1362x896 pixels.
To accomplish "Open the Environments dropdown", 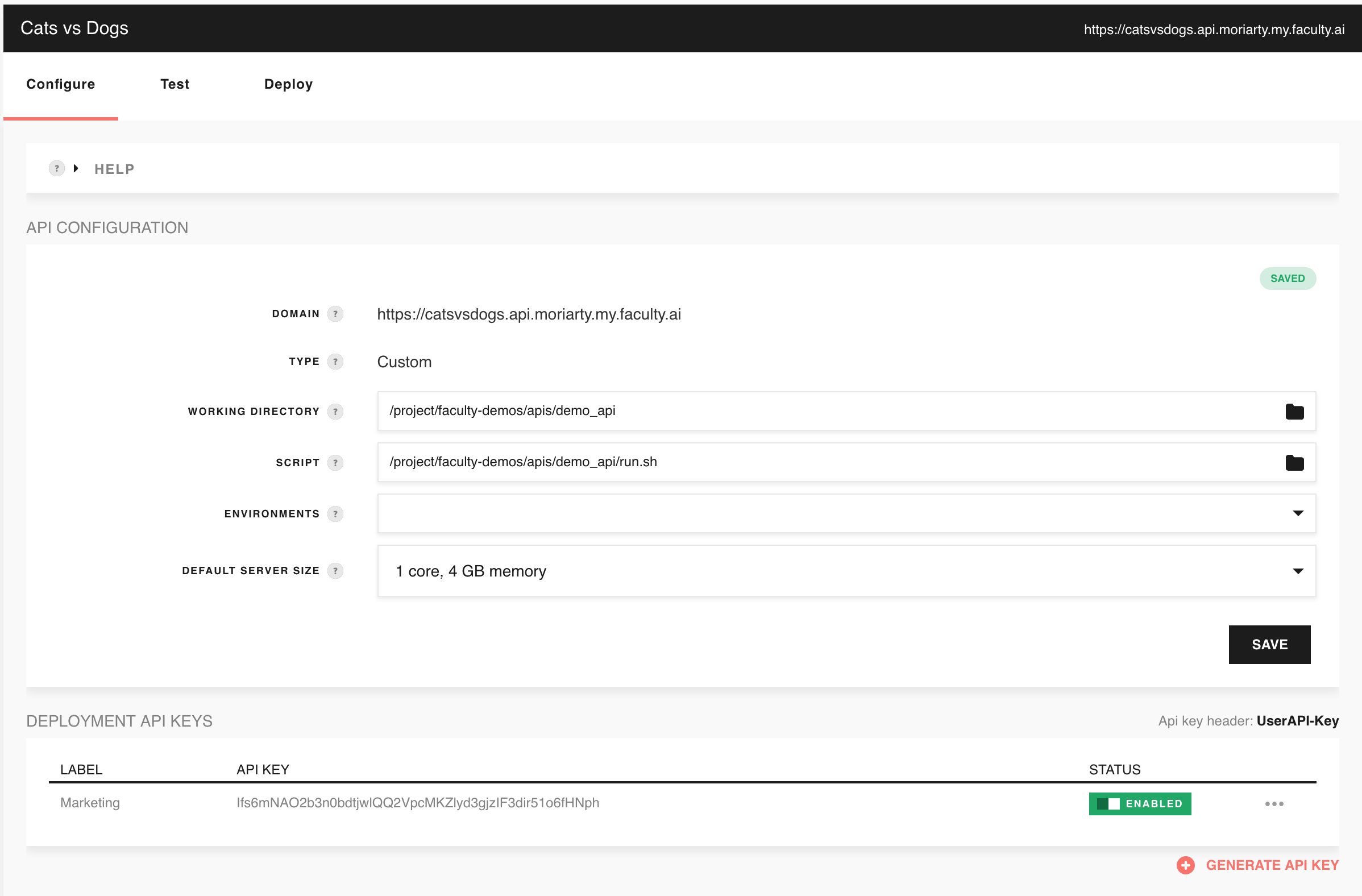I will coord(1297,513).
